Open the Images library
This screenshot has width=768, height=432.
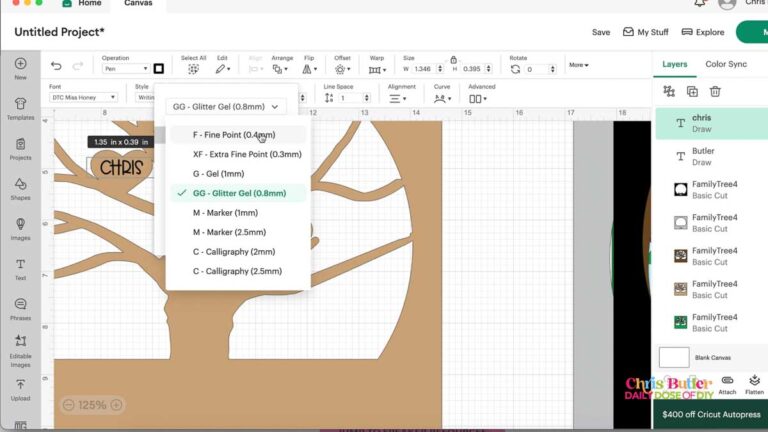(x=20, y=228)
